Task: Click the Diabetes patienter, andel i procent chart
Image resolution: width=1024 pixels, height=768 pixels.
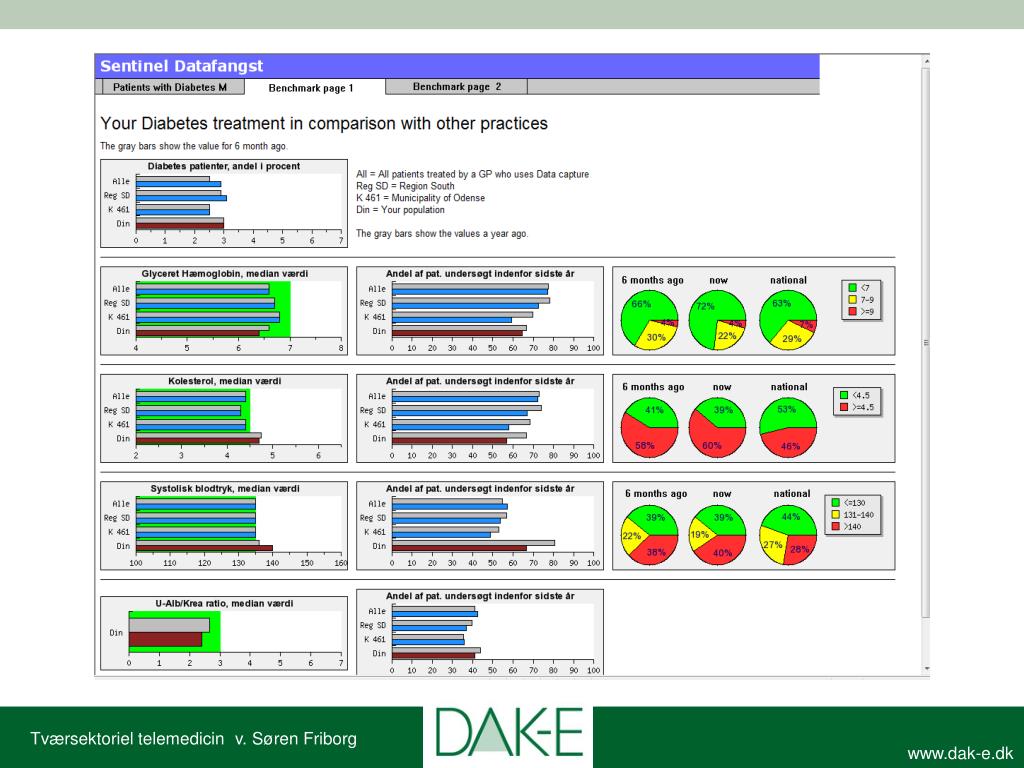Action: pos(224,203)
